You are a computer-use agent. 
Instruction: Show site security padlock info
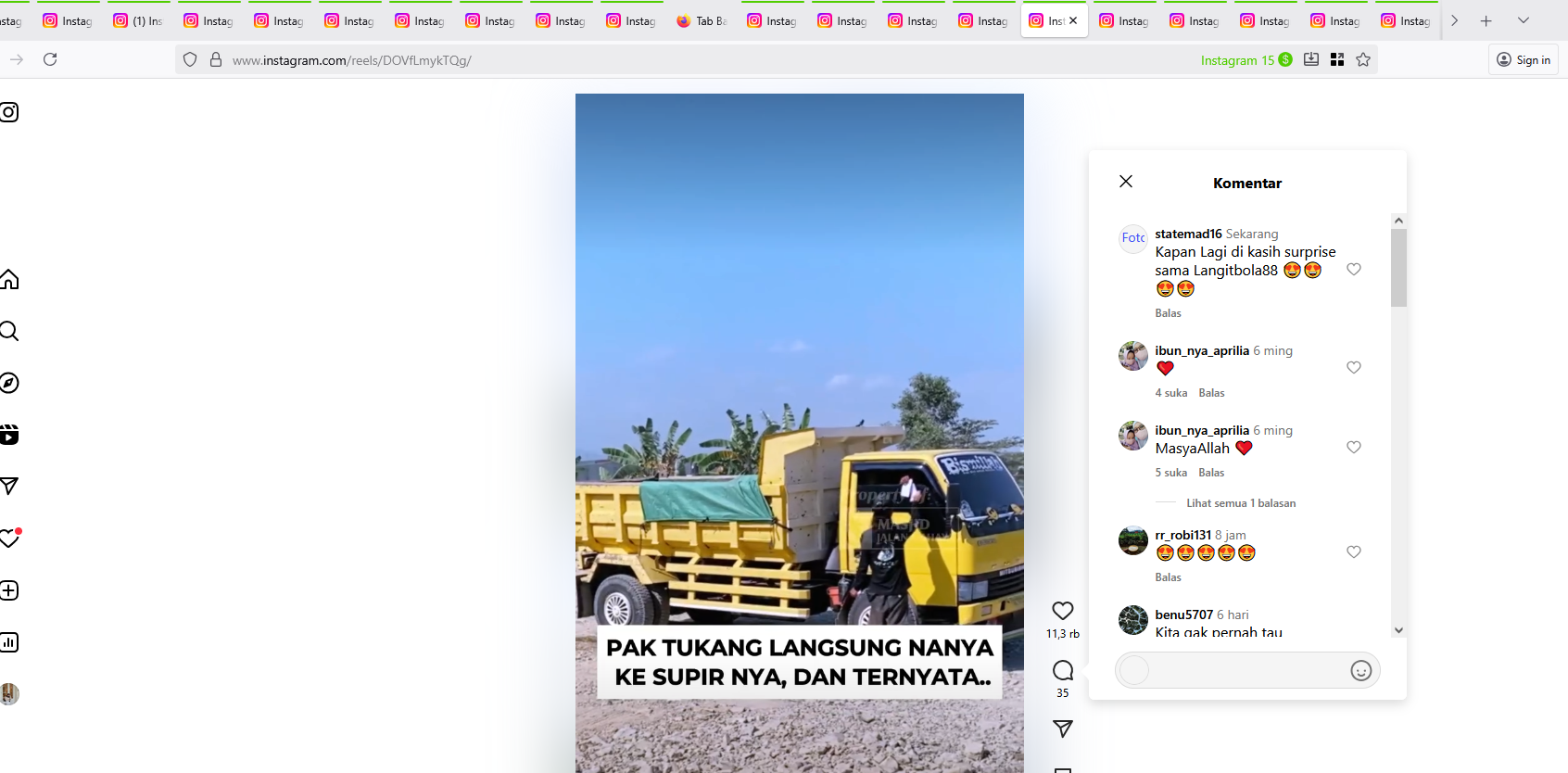(x=216, y=59)
